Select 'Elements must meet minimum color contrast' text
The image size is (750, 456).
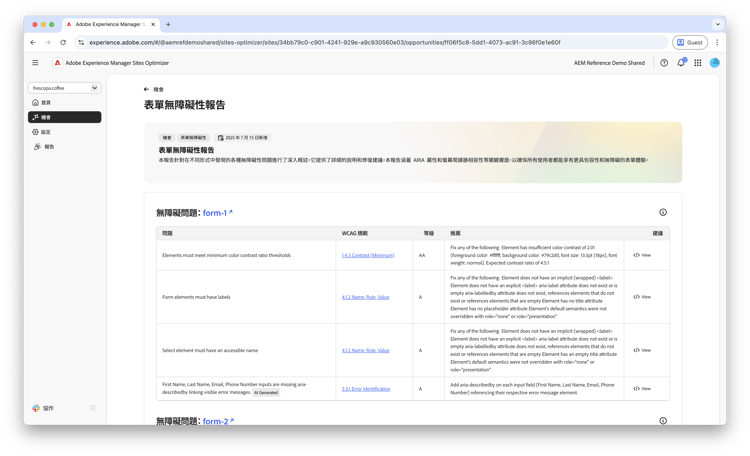pyautogui.click(x=226, y=256)
